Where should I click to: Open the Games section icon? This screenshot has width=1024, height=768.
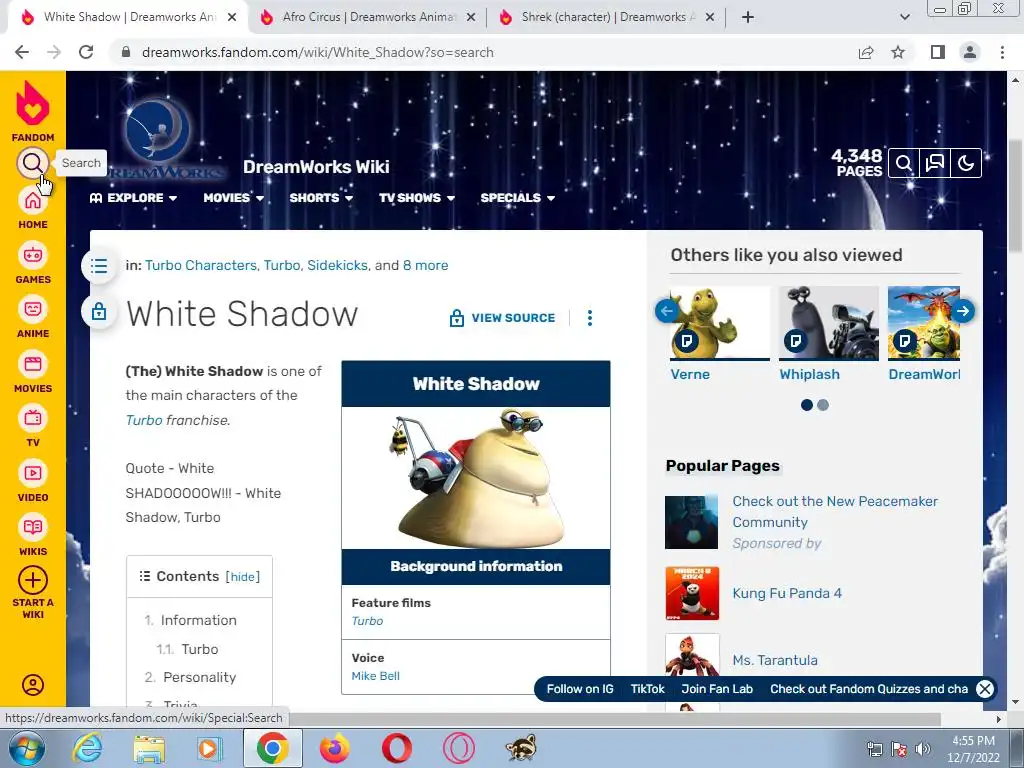pyautogui.click(x=33, y=255)
